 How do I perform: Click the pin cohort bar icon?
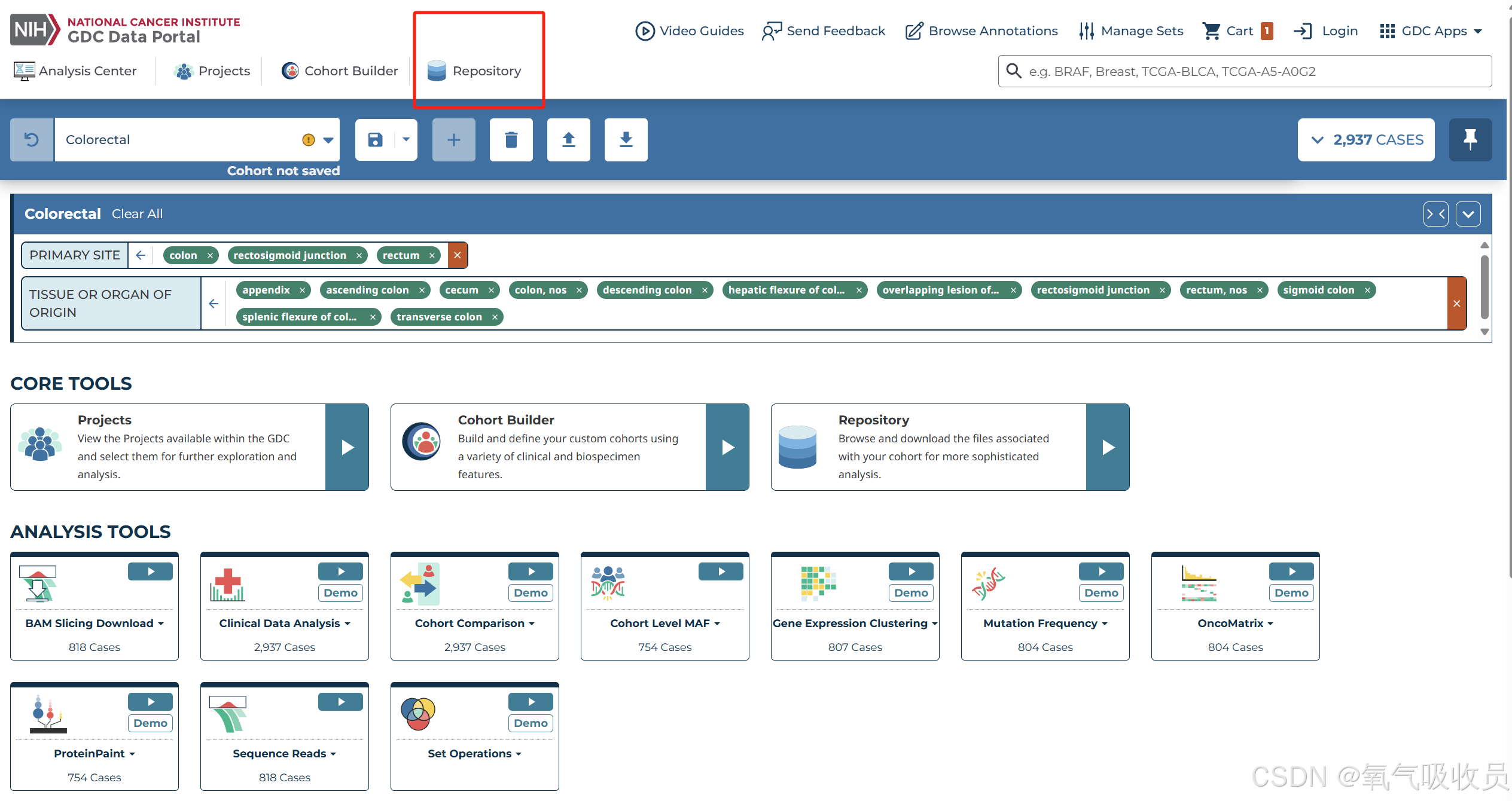pyautogui.click(x=1470, y=140)
